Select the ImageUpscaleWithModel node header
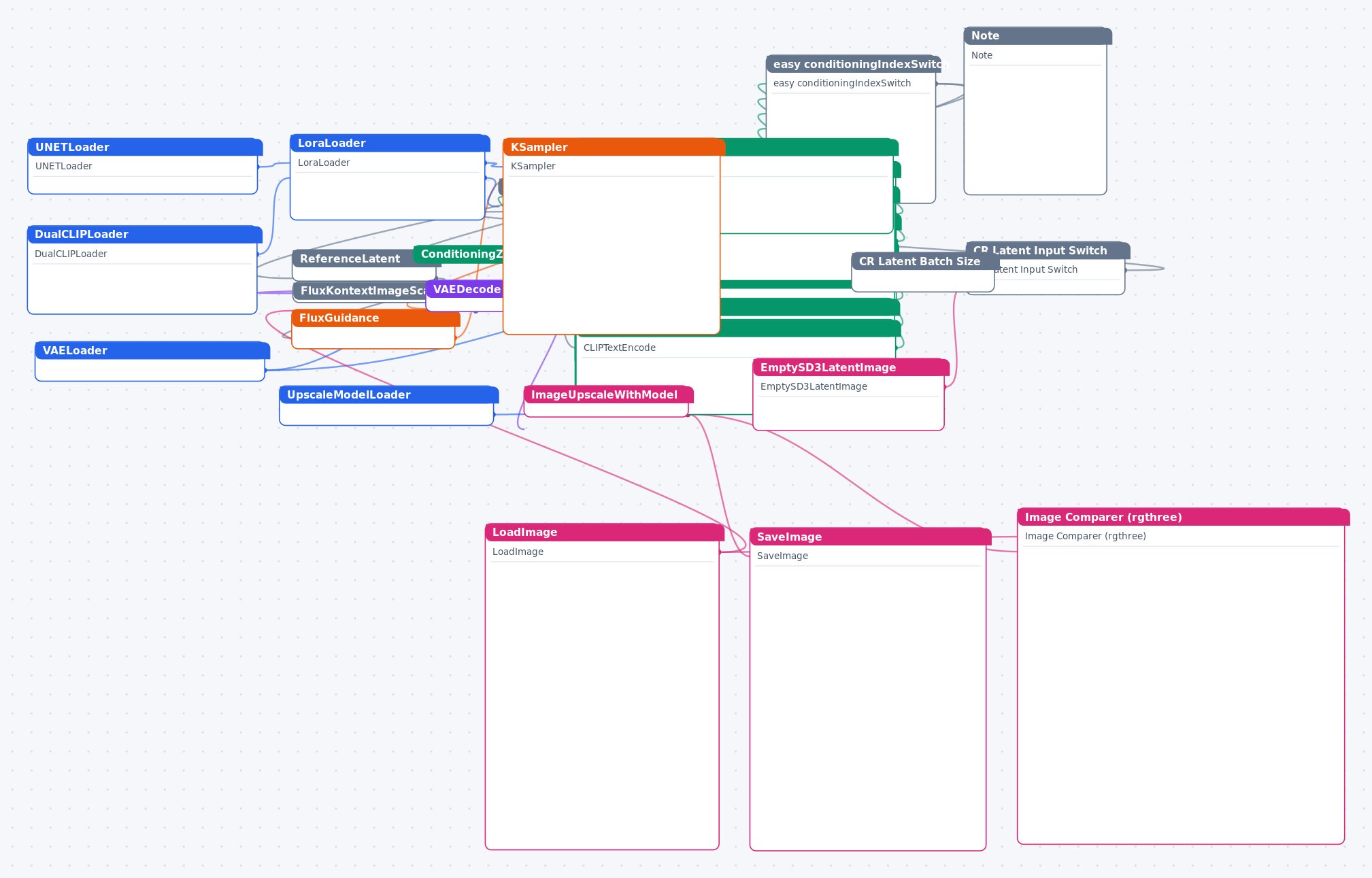Screen dimensions: 1372x878 [x=609, y=394]
